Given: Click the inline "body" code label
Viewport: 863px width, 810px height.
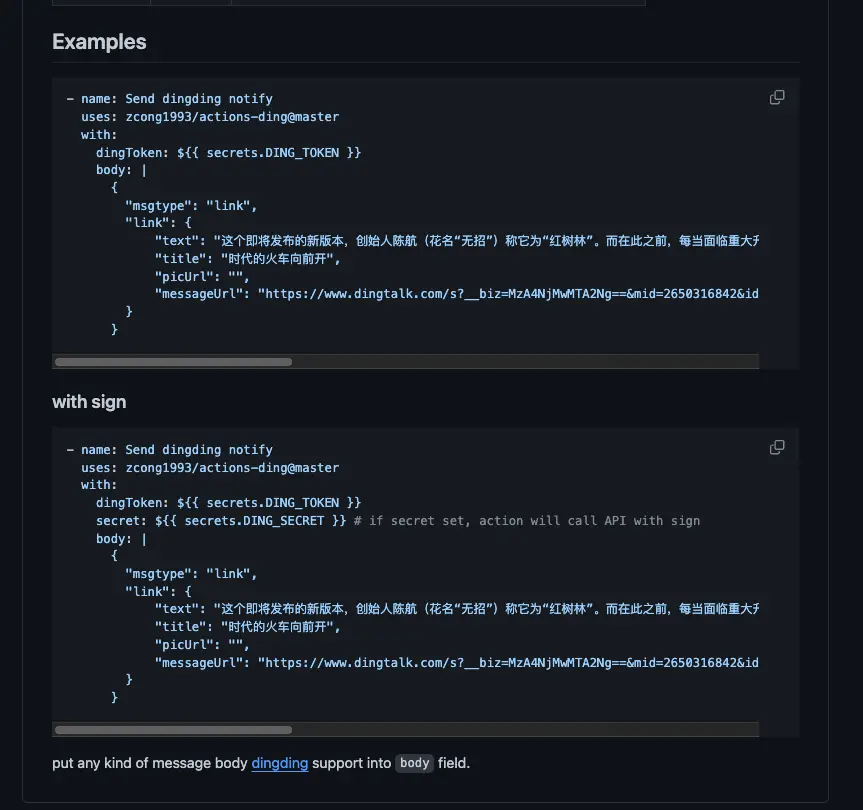Looking at the screenshot, I should coord(414,763).
